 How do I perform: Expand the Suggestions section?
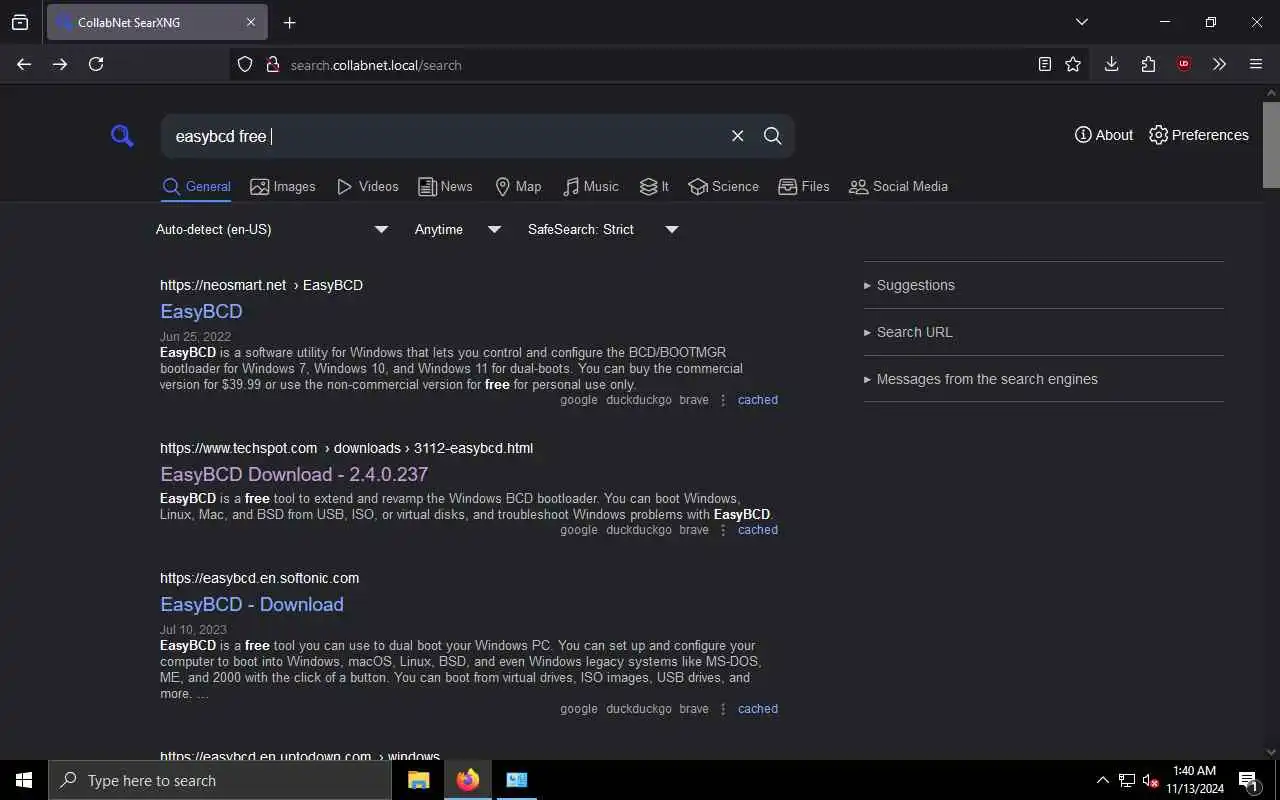[909, 285]
